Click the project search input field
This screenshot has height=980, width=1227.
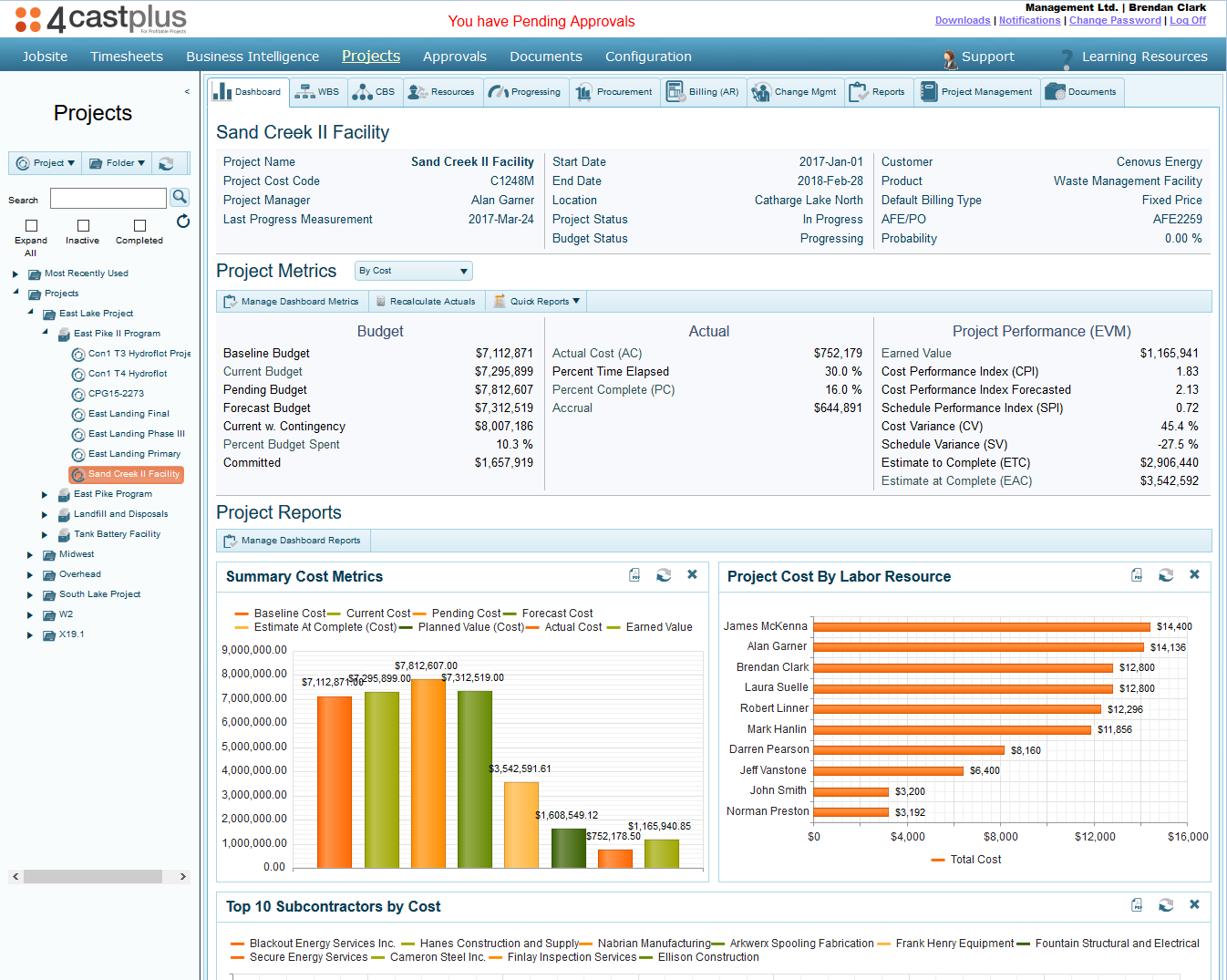coord(108,199)
